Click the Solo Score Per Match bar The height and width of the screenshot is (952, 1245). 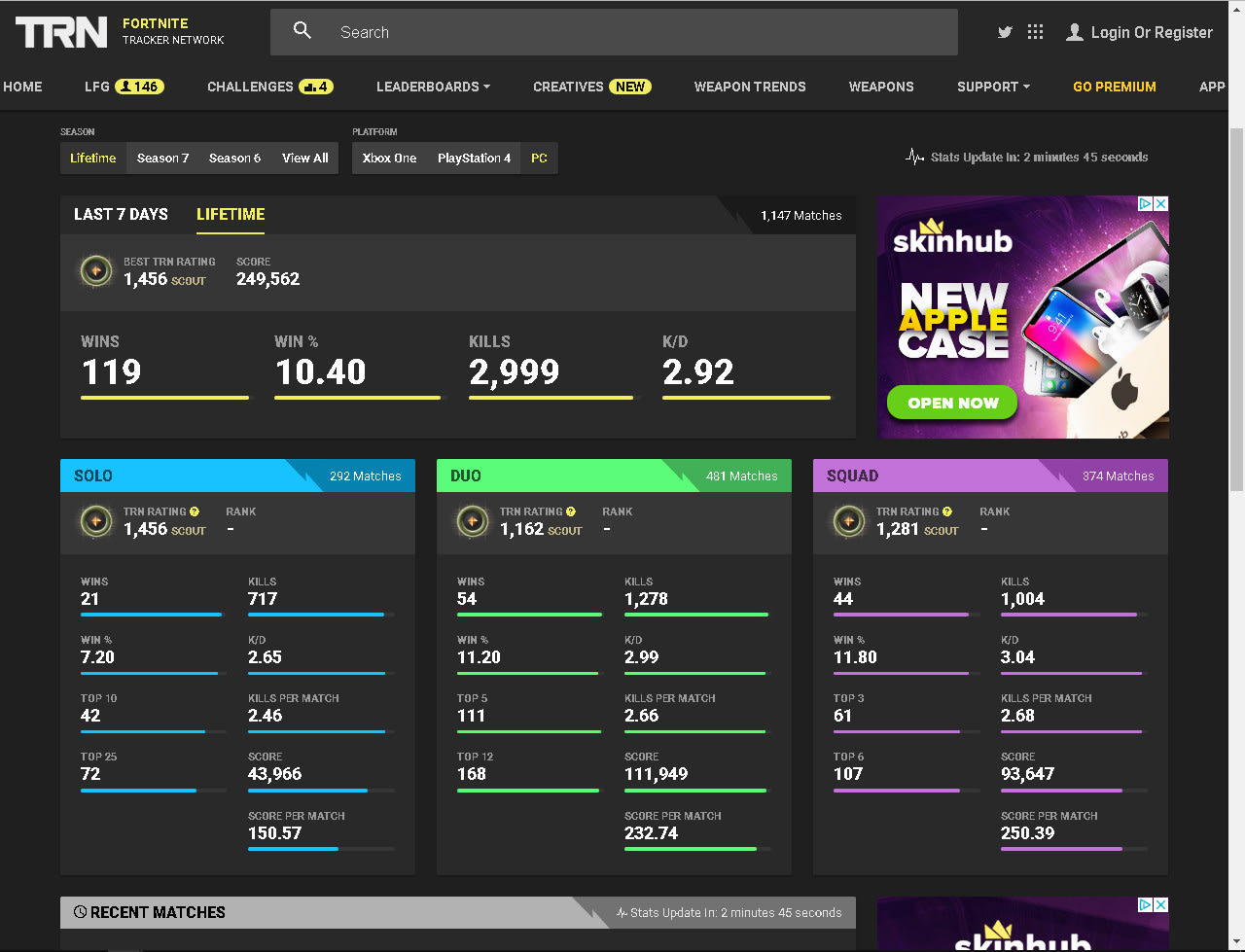pos(321,849)
